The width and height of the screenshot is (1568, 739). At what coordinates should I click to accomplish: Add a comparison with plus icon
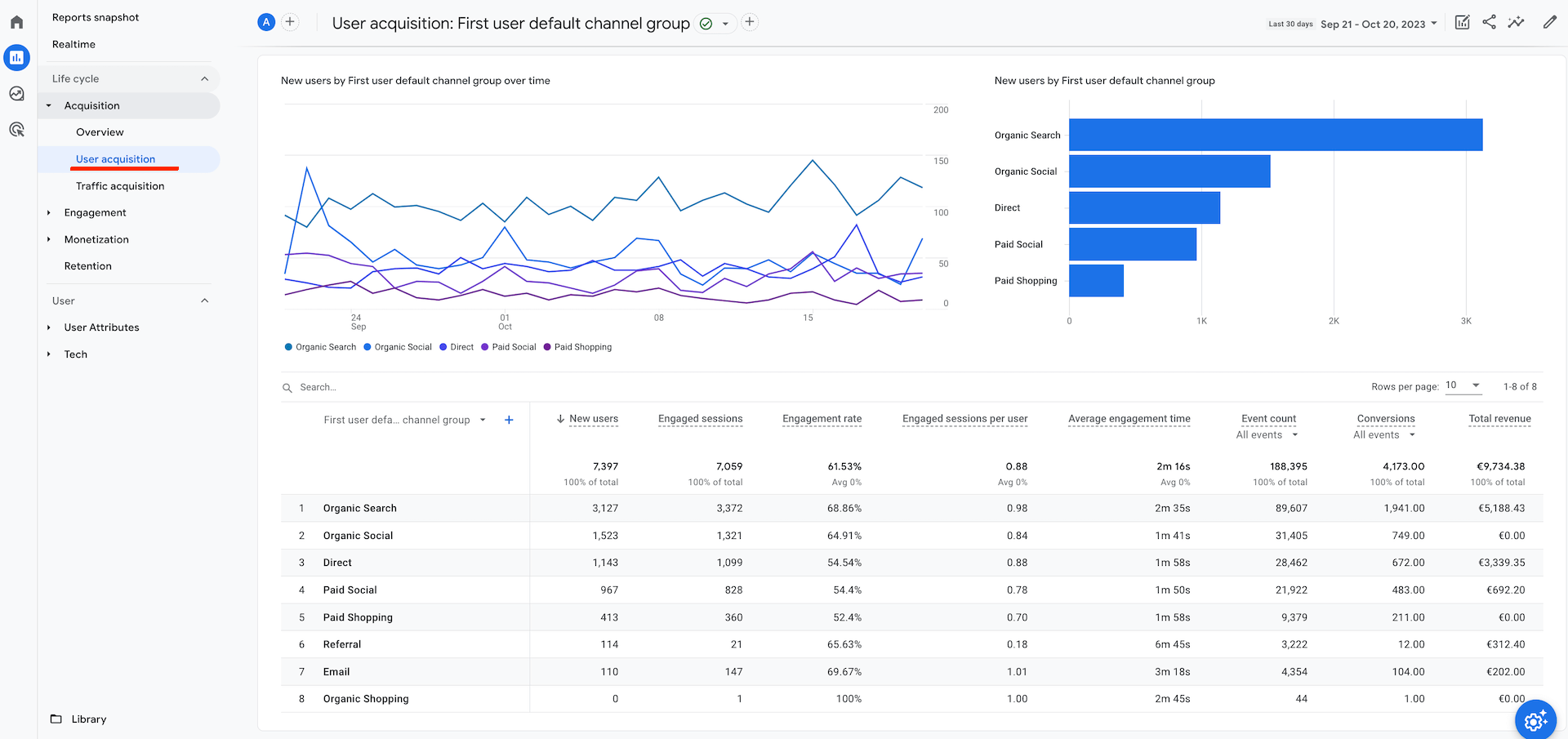[290, 22]
